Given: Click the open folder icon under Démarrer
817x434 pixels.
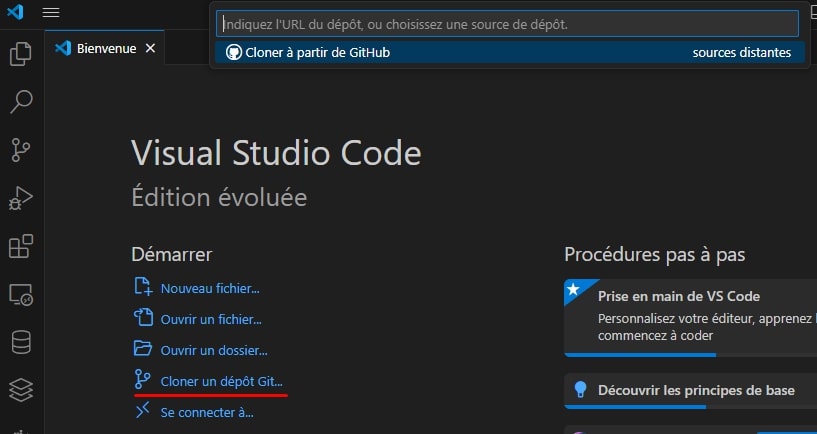Looking at the screenshot, I should 143,348.
